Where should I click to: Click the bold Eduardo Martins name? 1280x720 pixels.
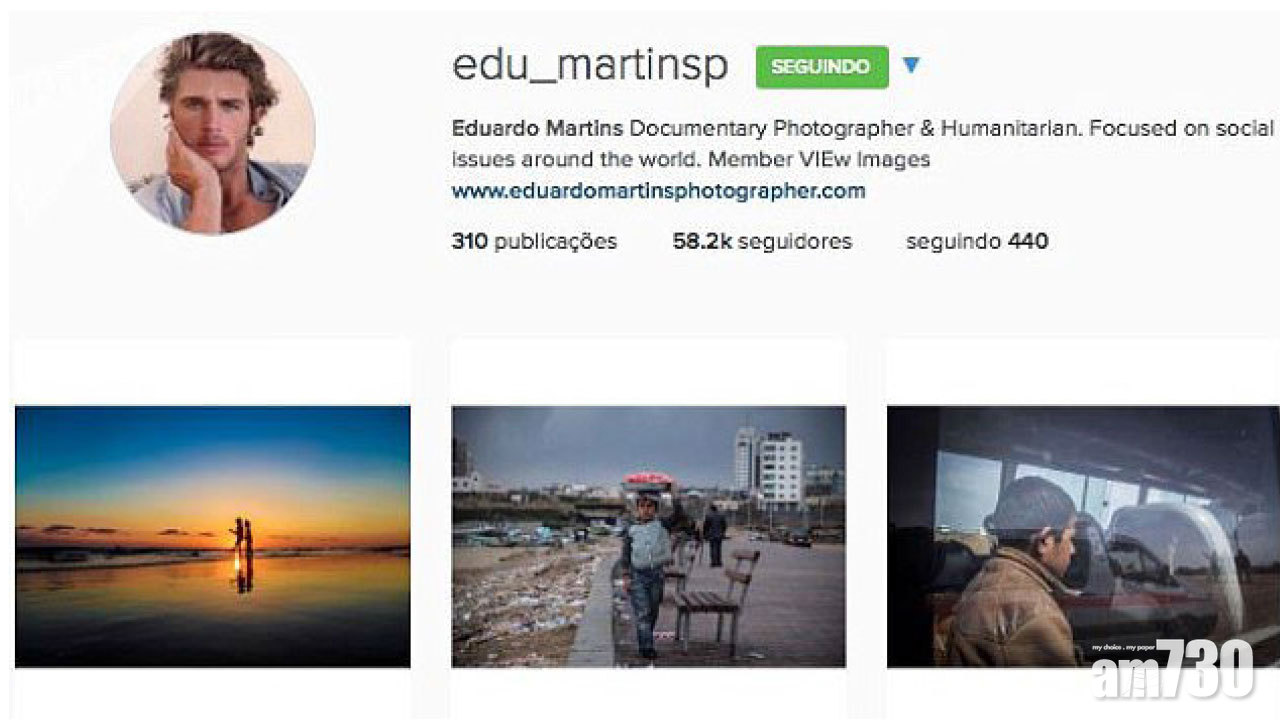pyautogui.click(x=538, y=128)
